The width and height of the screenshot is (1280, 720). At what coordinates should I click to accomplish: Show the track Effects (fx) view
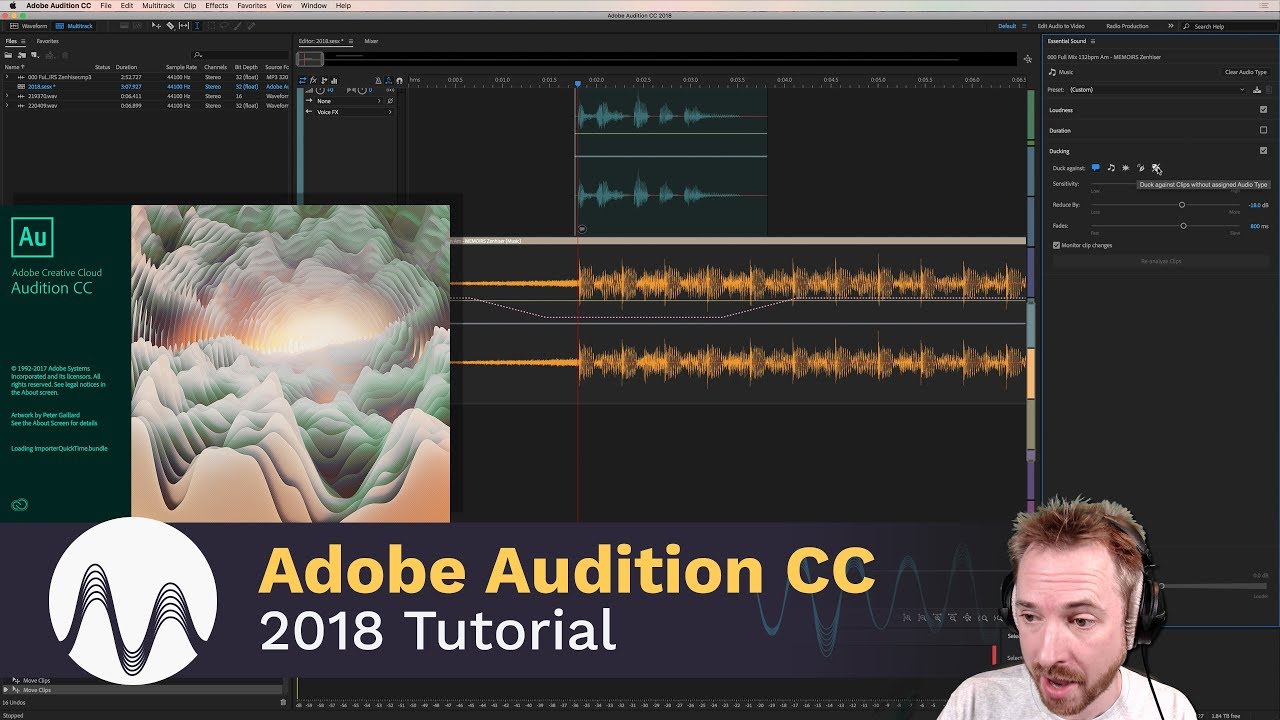(313, 81)
